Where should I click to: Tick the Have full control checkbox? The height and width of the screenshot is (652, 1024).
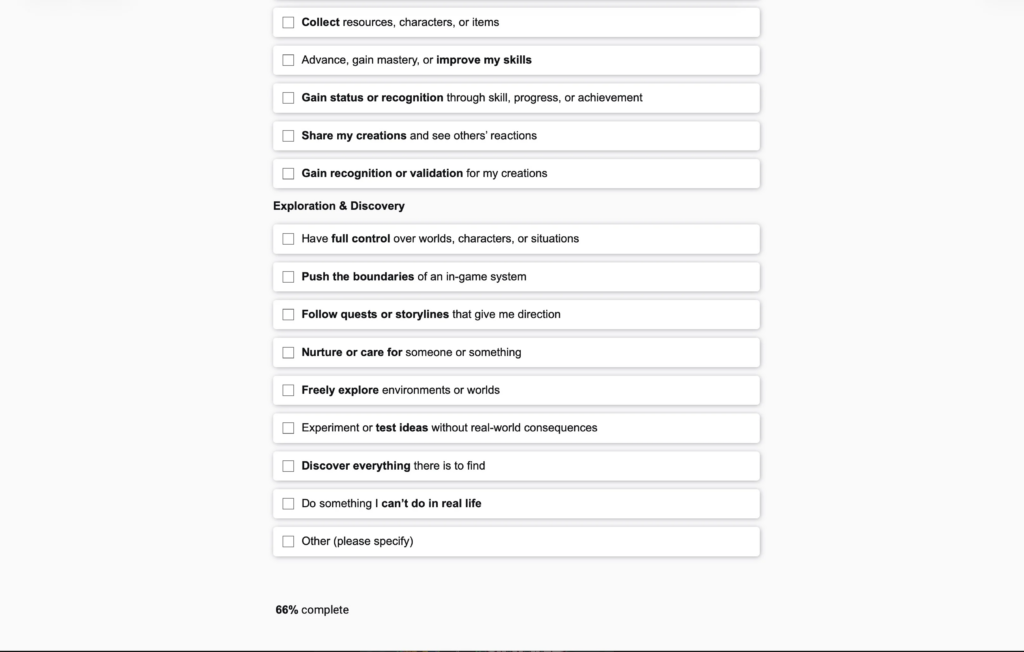click(x=288, y=239)
